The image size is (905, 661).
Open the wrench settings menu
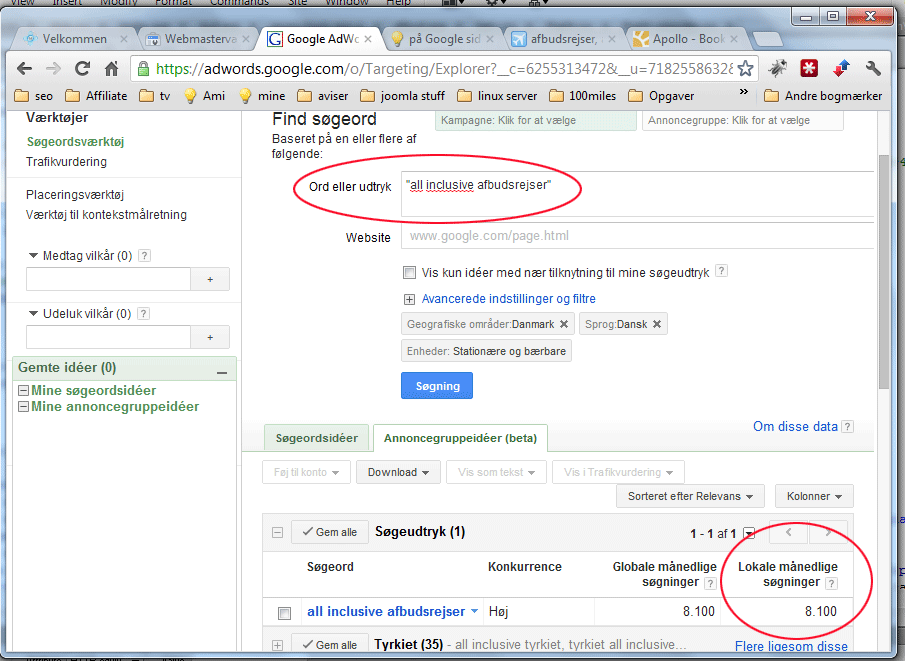(x=873, y=69)
